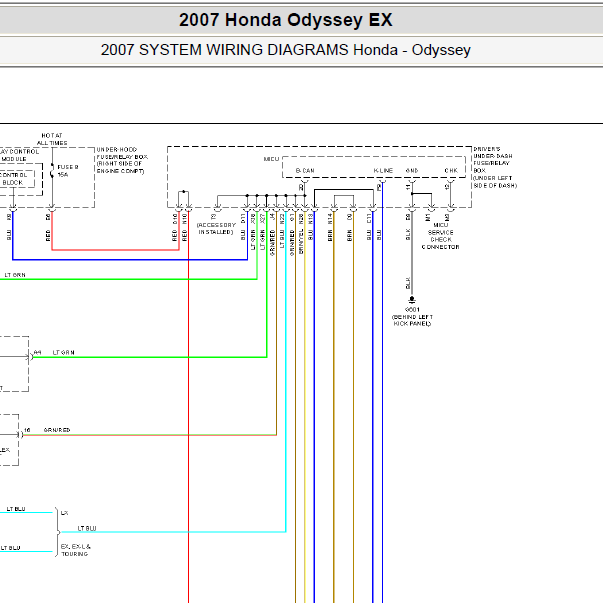Click the 'SYSTEM WIRING DIAGRAMS Honda - Odyssey' subtitle

305,50
